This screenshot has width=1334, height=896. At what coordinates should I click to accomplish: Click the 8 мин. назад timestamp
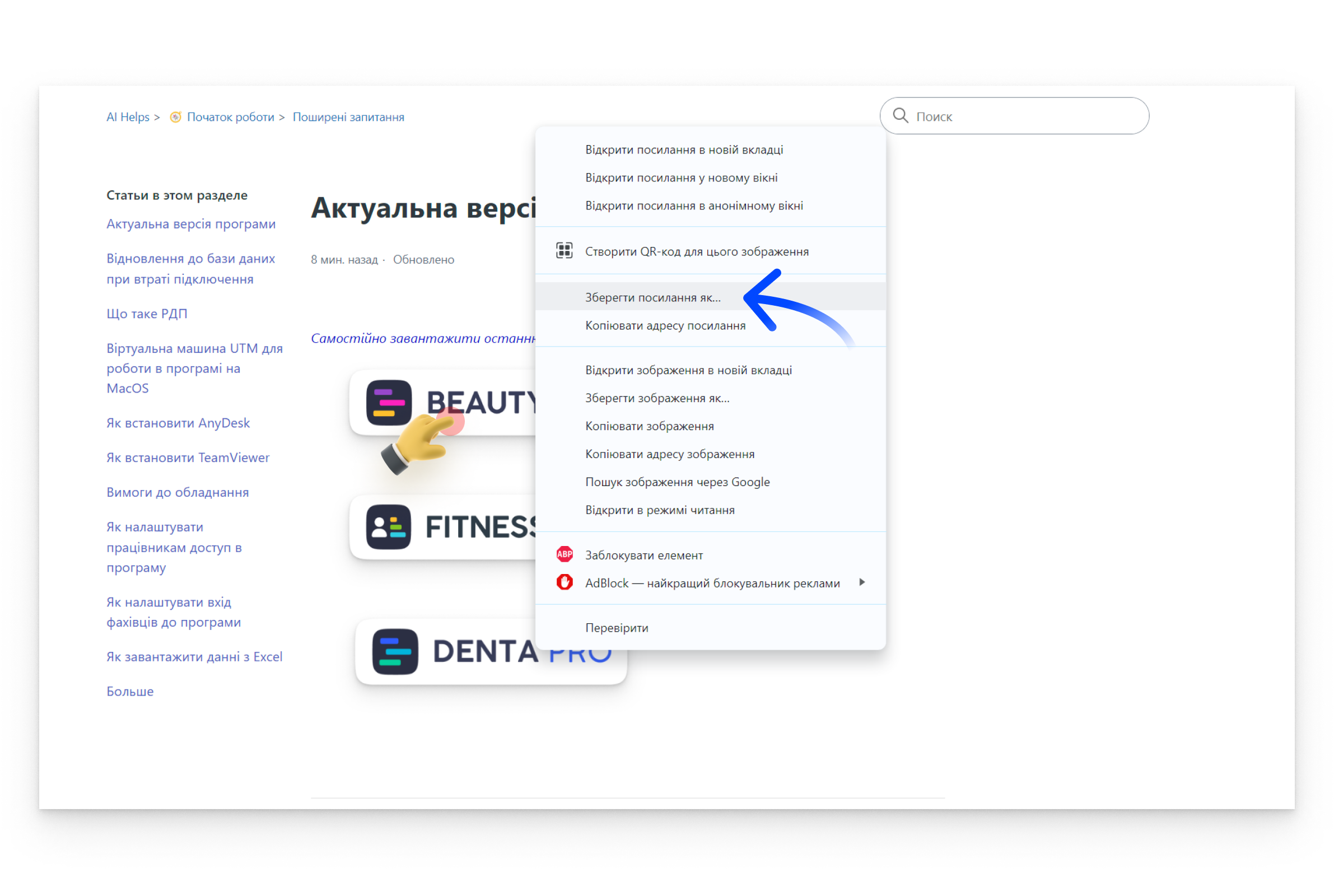point(344,260)
